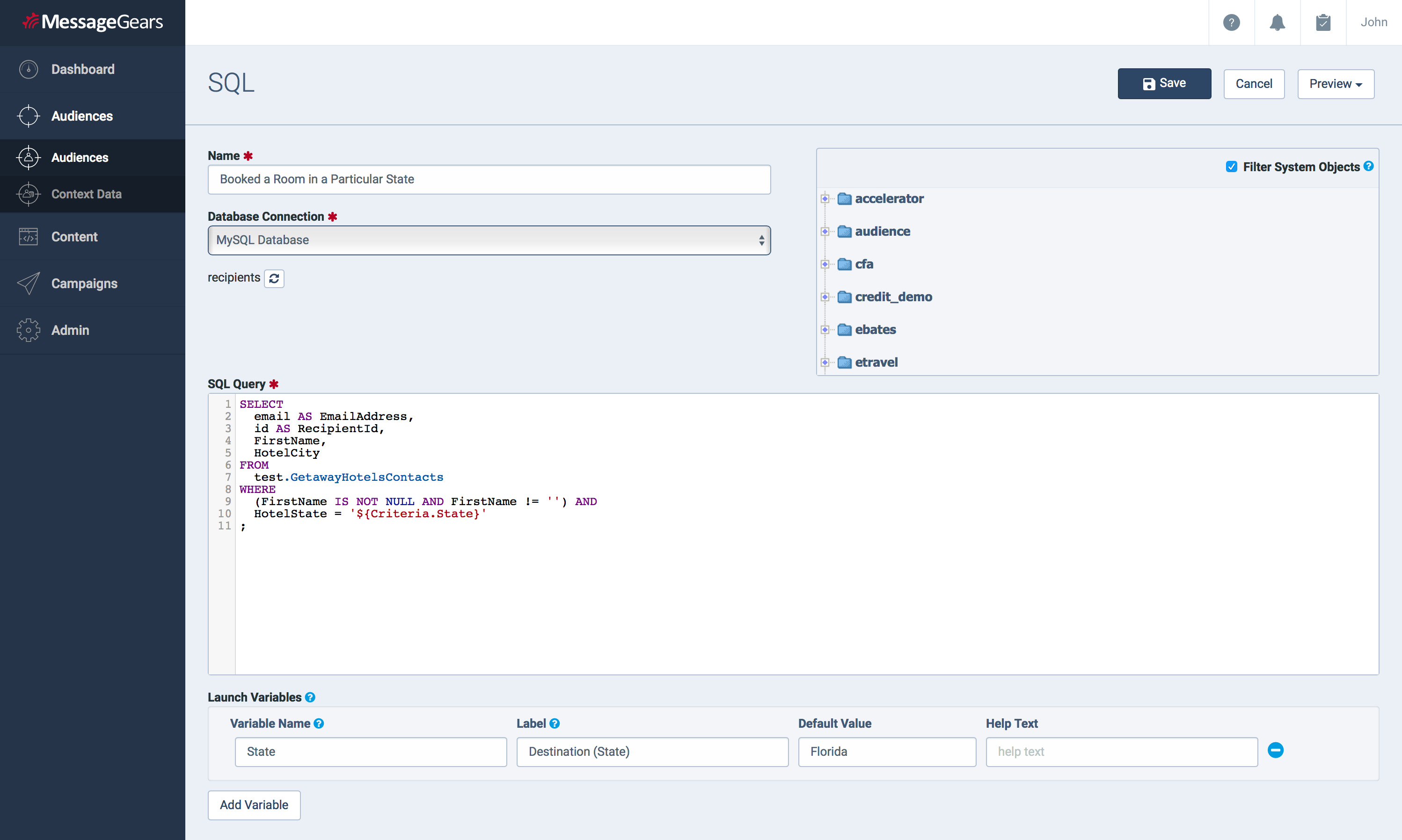Click Launch Variables help icon
1402x840 pixels.
[x=310, y=697]
